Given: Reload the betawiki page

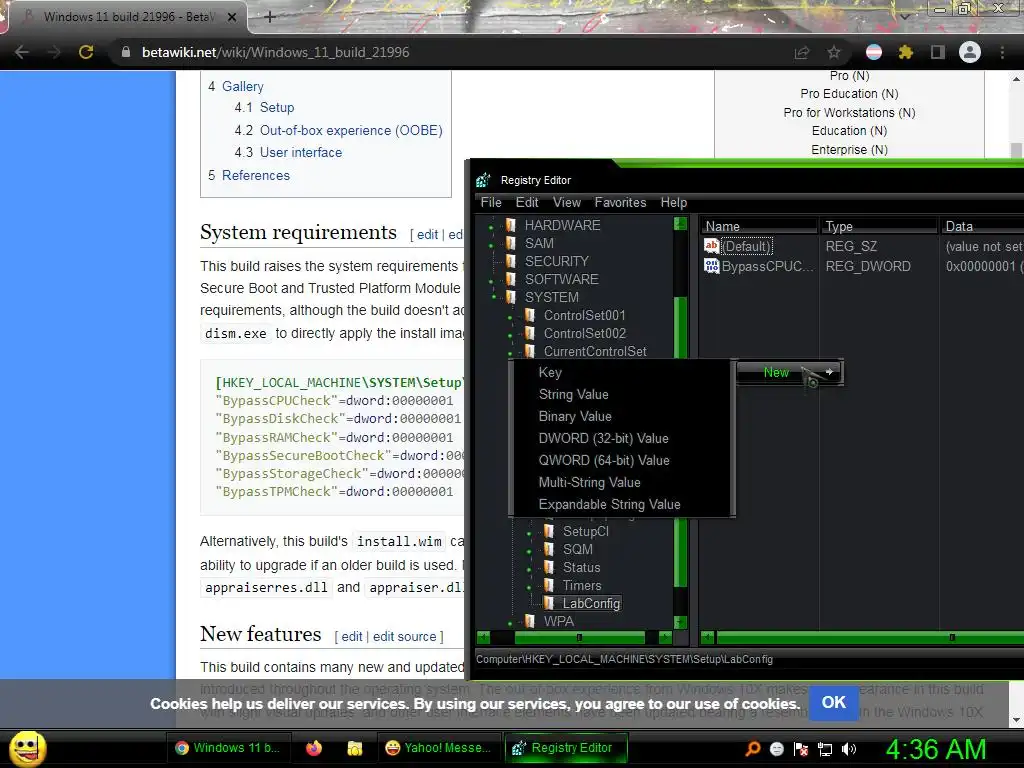Looking at the screenshot, I should 86,52.
